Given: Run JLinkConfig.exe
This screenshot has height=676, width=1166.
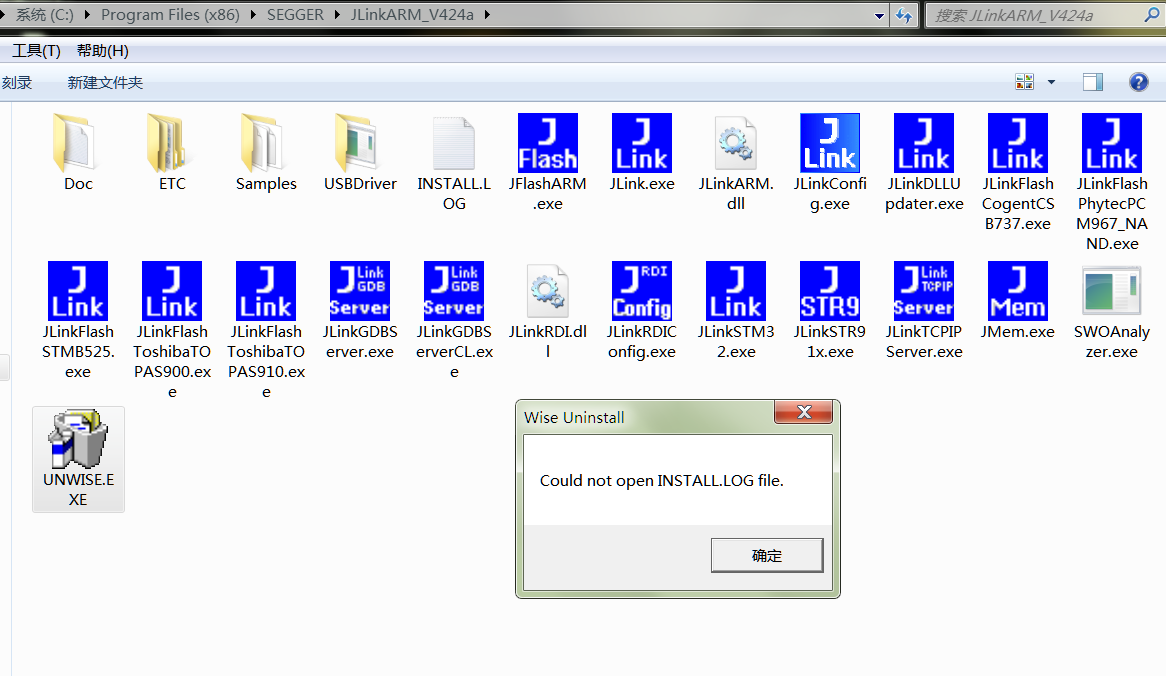Looking at the screenshot, I should (829, 143).
